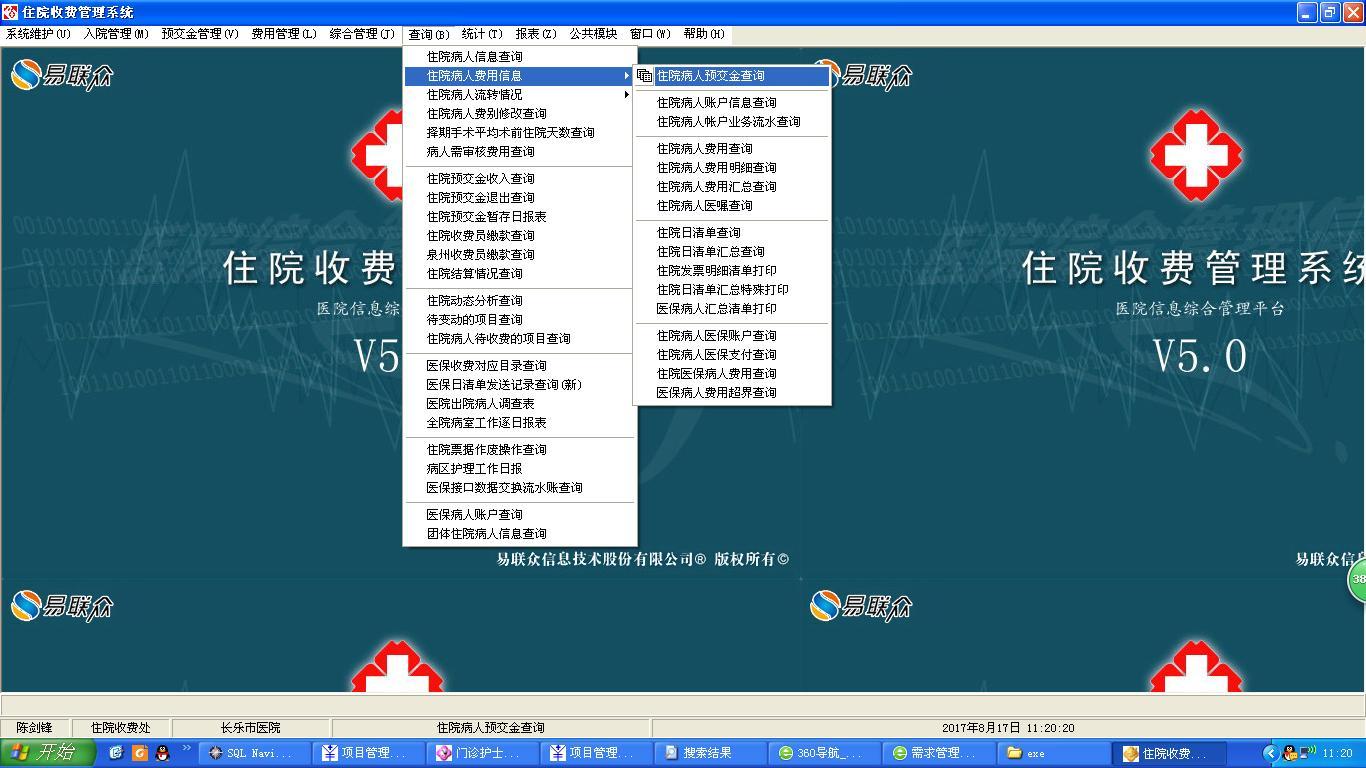Open the 统计 menu
This screenshot has height=768, width=1366.
pyautogui.click(x=482, y=34)
